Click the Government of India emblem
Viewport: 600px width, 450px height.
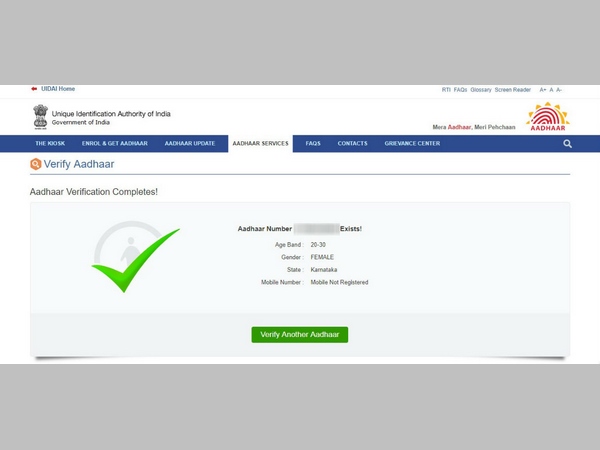pyautogui.click(x=40, y=116)
